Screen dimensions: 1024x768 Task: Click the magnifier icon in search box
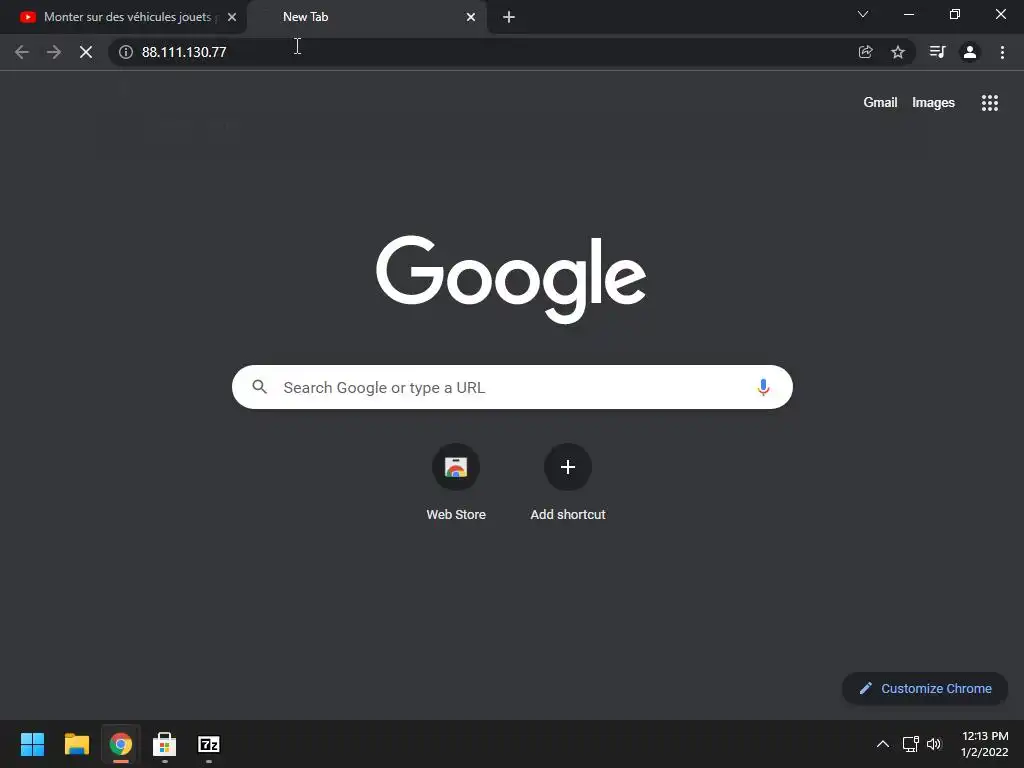coord(259,387)
